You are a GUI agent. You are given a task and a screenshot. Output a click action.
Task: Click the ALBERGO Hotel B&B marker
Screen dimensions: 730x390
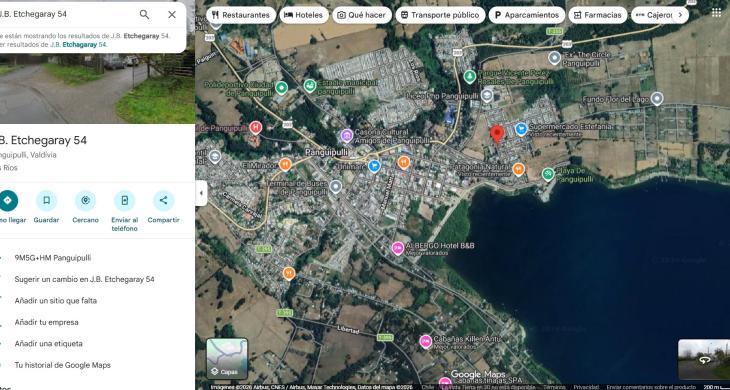(397, 249)
